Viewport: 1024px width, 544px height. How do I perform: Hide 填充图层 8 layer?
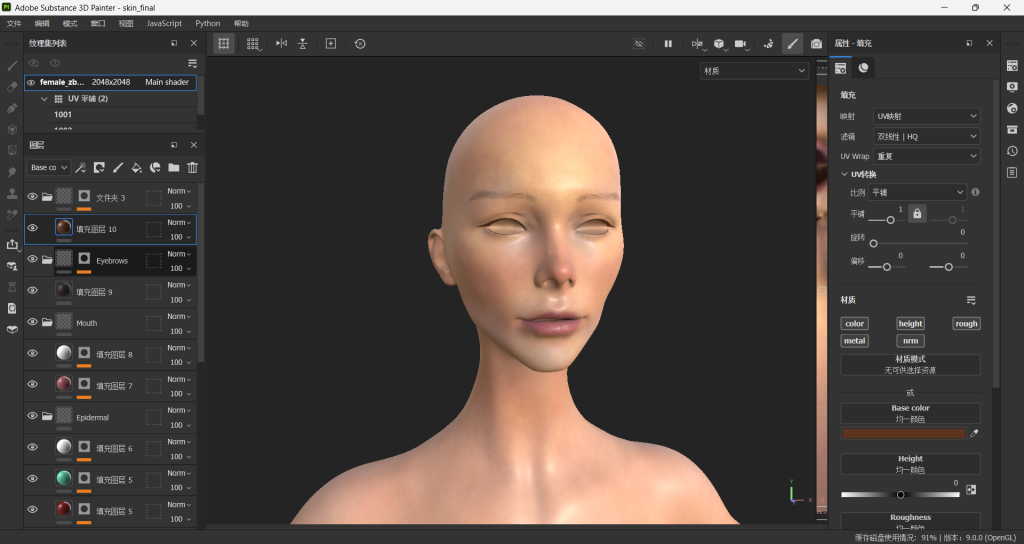coord(32,353)
